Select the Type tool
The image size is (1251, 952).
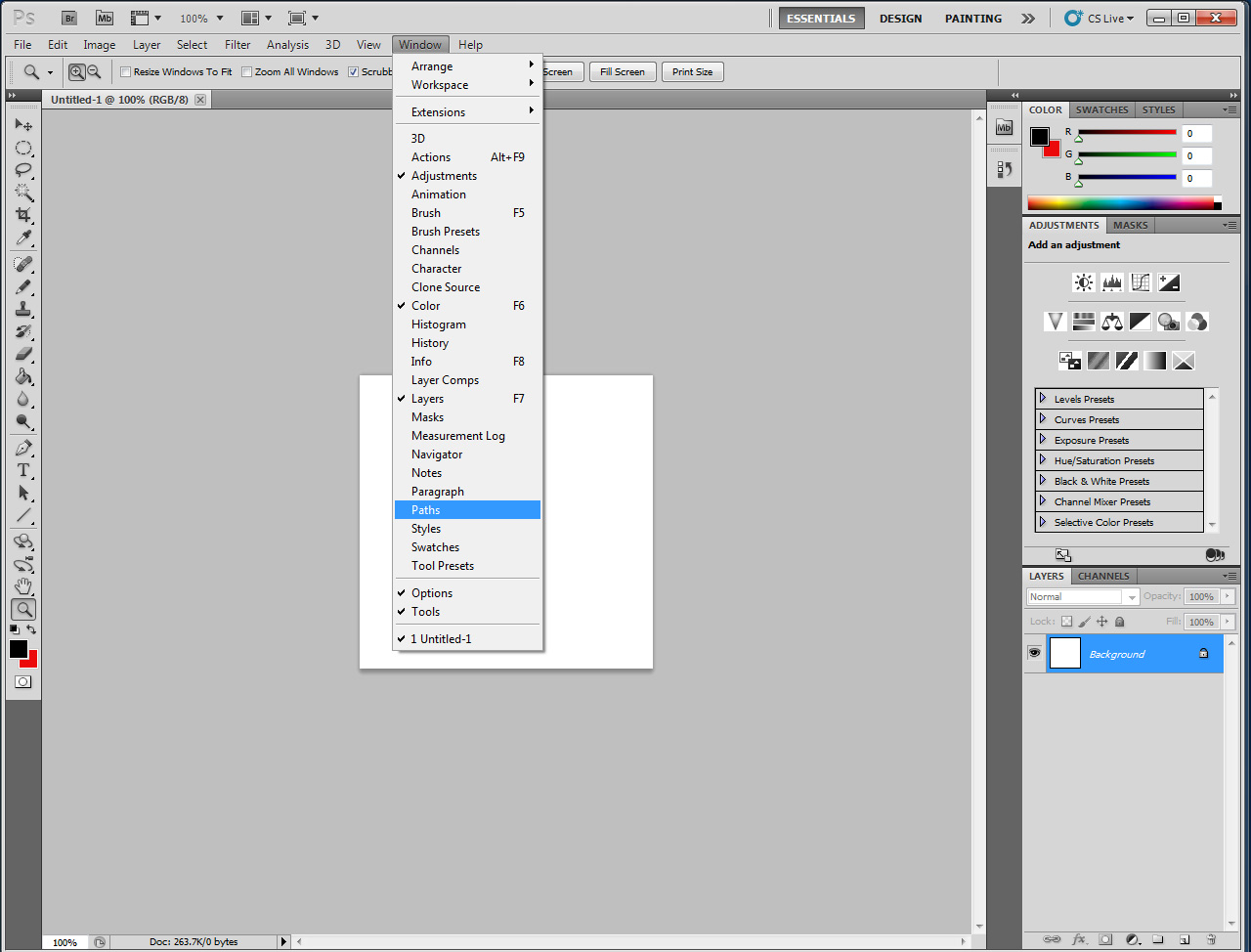click(23, 470)
